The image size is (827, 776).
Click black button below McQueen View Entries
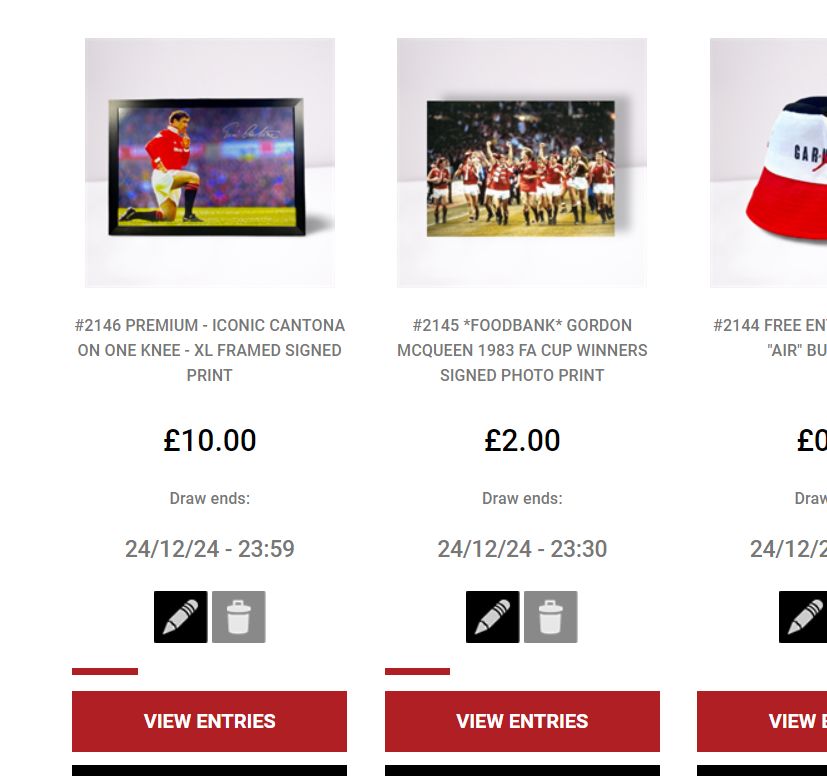(x=522, y=770)
